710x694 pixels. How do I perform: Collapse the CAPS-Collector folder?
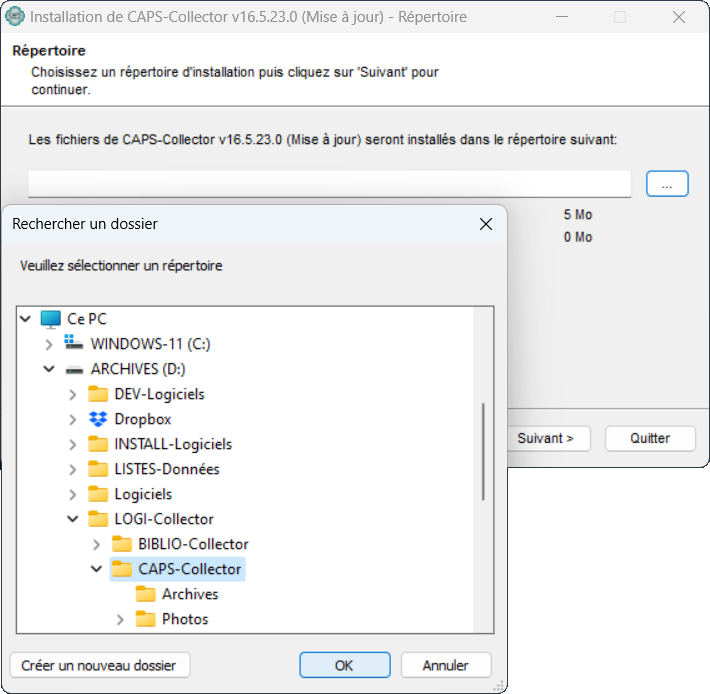tap(96, 569)
